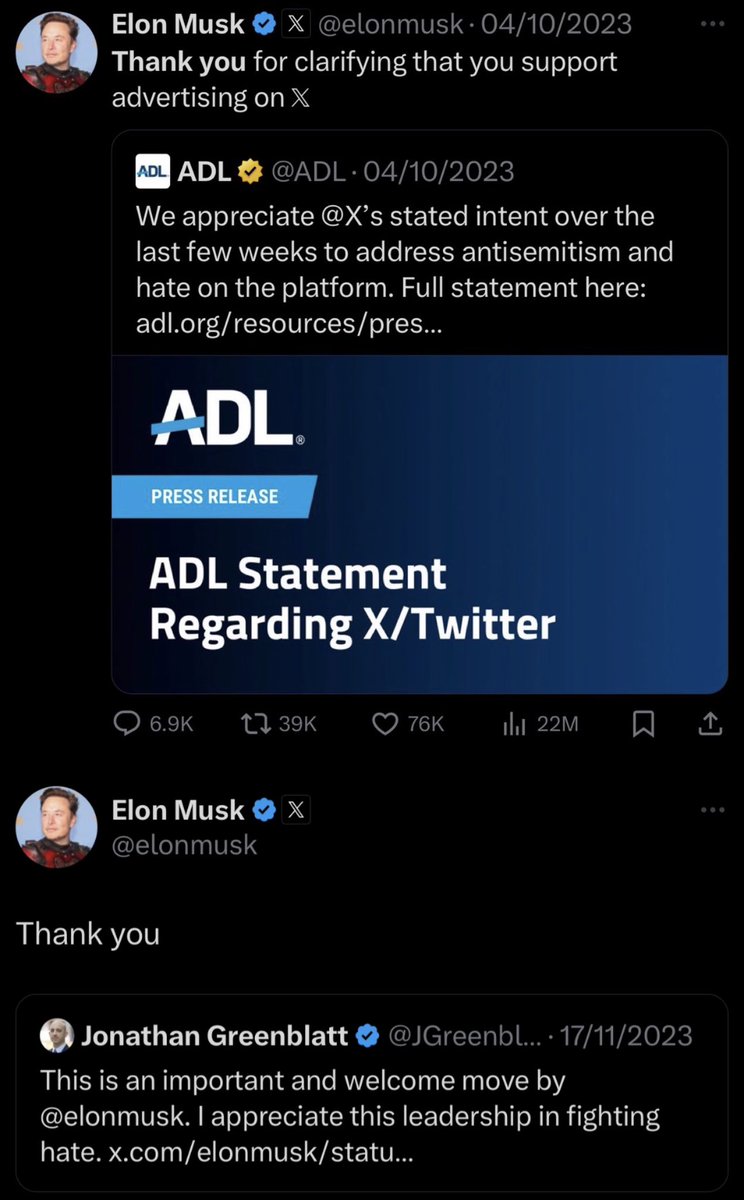744x1200 pixels.
Task: Open the second post's three-dot menu
Action: coord(711,810)
